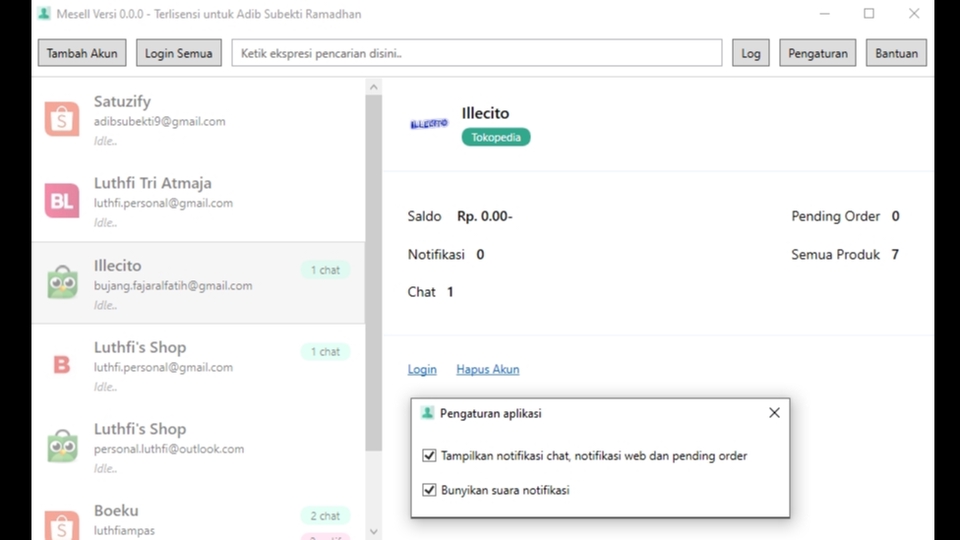
Task: Click the 2 chat badge on Boeku
Action: [325, 516]
